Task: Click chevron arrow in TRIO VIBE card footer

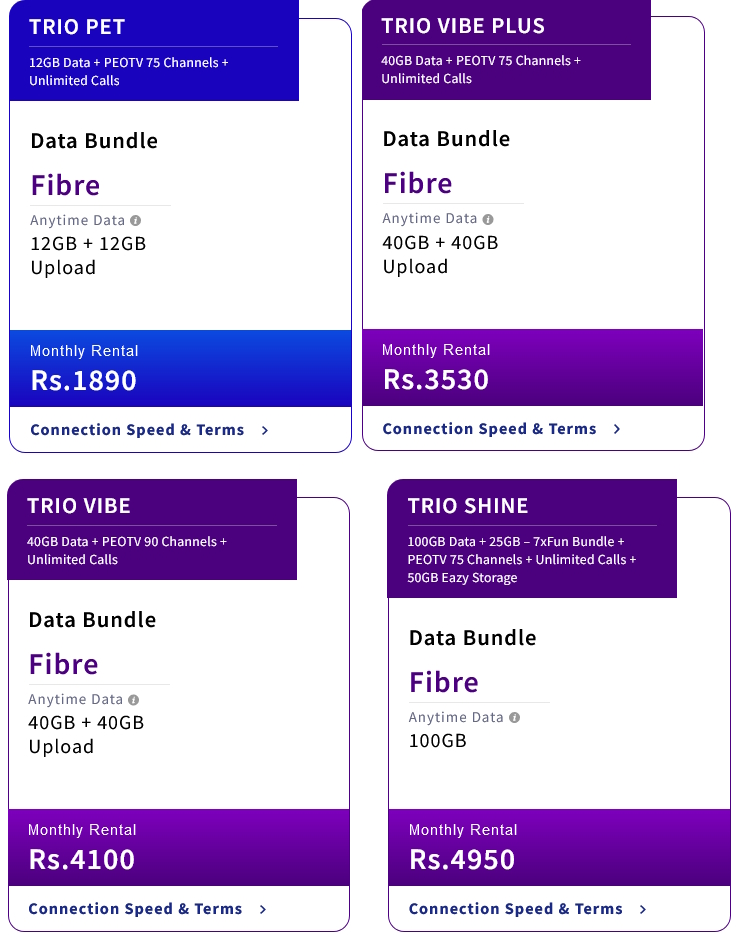Action: pos(263,909)
